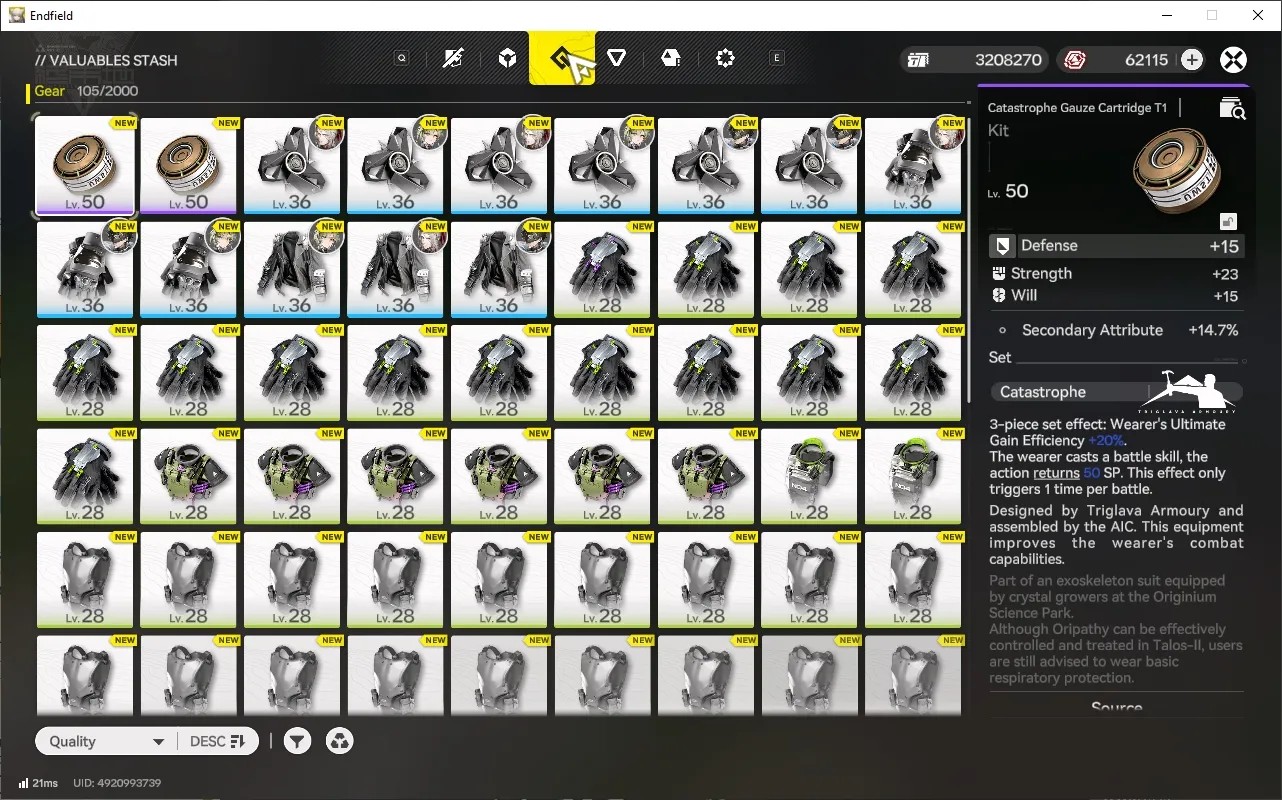Select the highlighted Lv.50 cartridge item

pos(85,165)
